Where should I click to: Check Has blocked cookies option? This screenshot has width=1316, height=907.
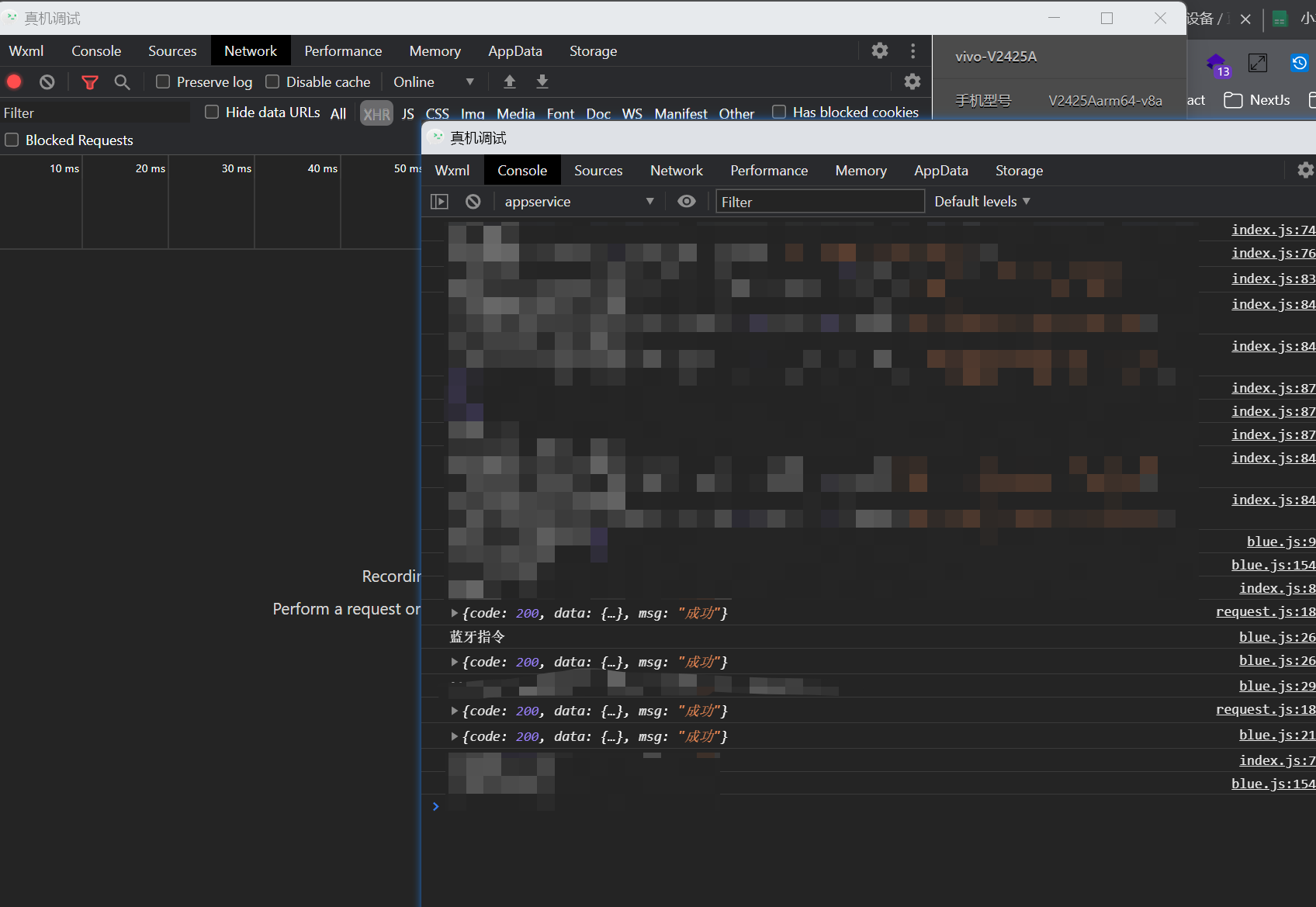(x=779, y=112)
